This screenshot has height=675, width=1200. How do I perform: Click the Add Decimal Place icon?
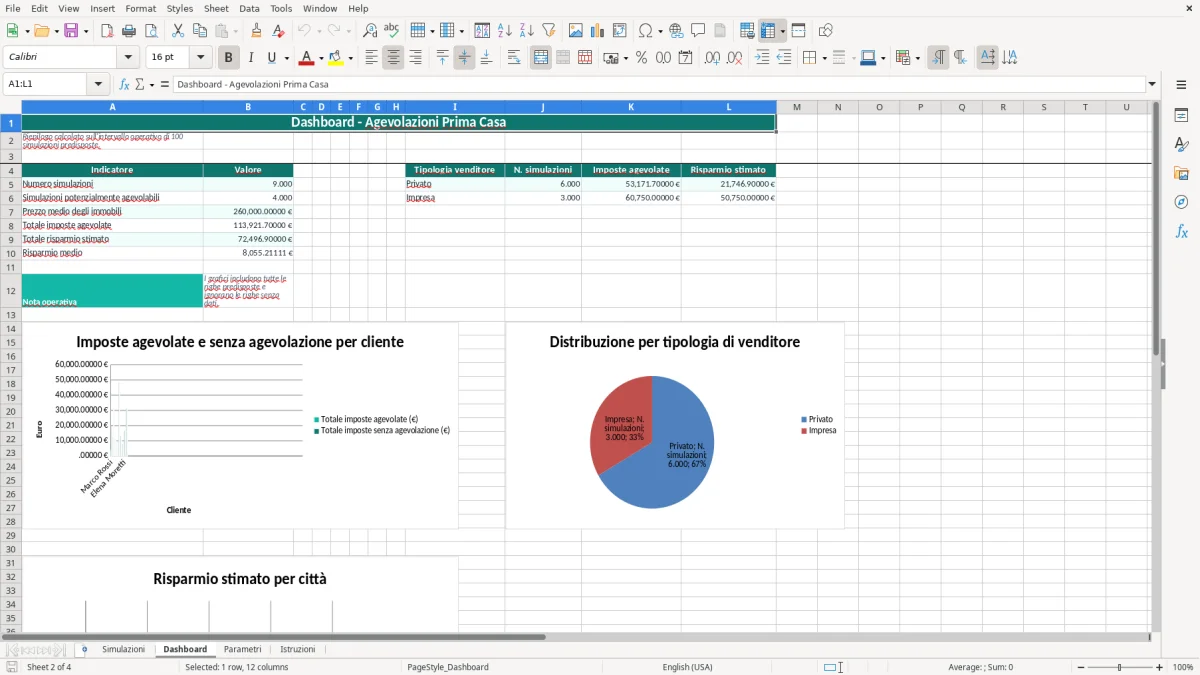712,58
